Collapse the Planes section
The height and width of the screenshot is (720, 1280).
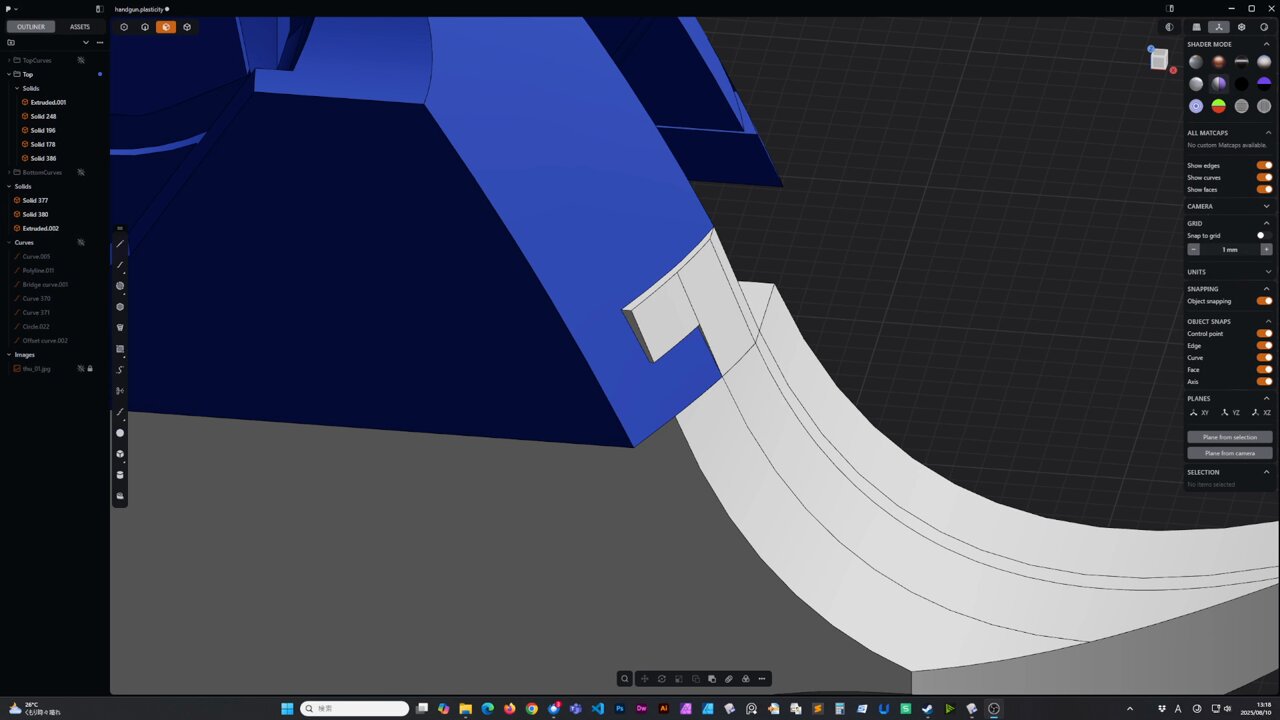coord(1267,398)
